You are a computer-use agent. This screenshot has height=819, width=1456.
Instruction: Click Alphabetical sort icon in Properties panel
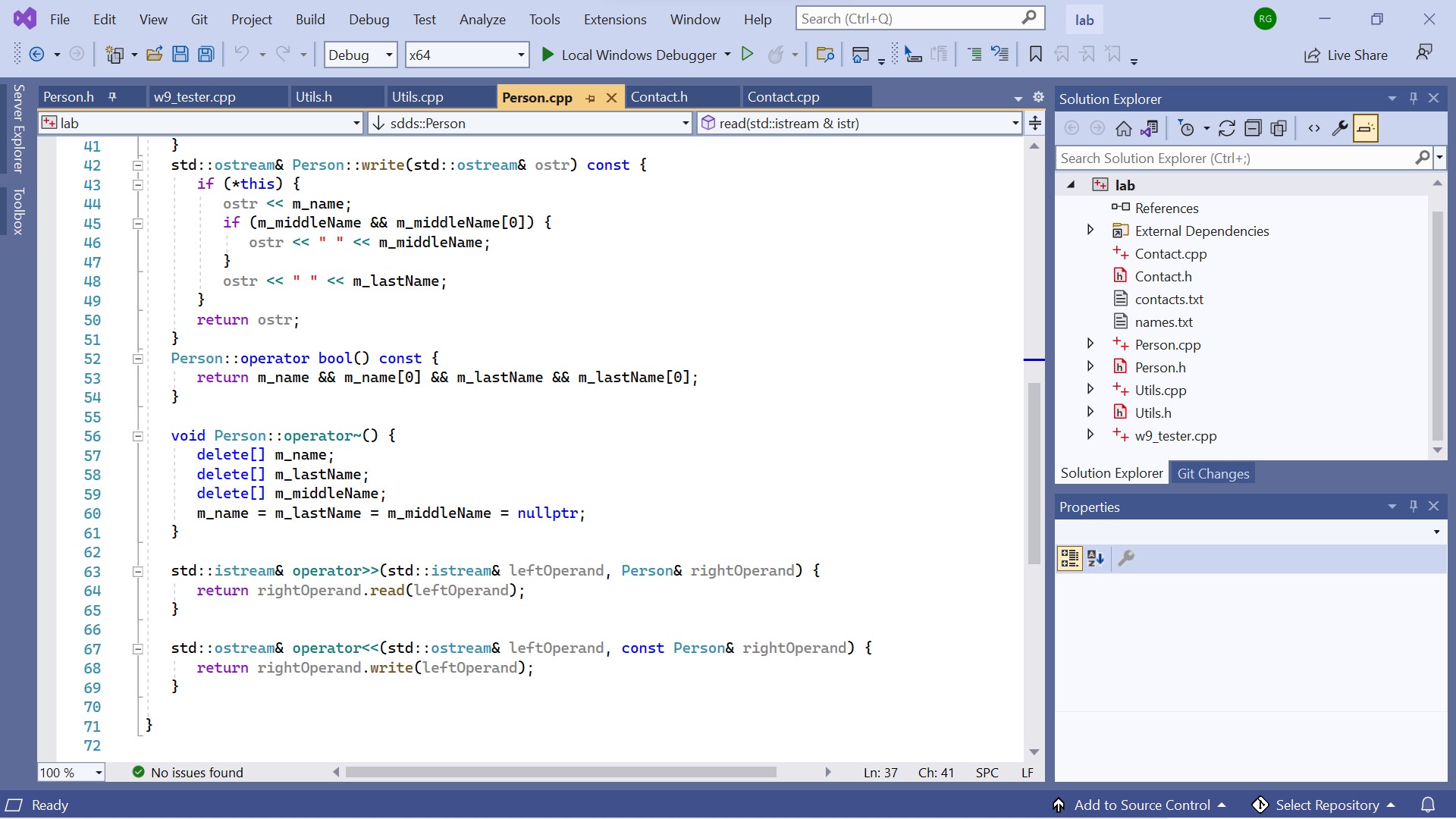click(1095, 559)
